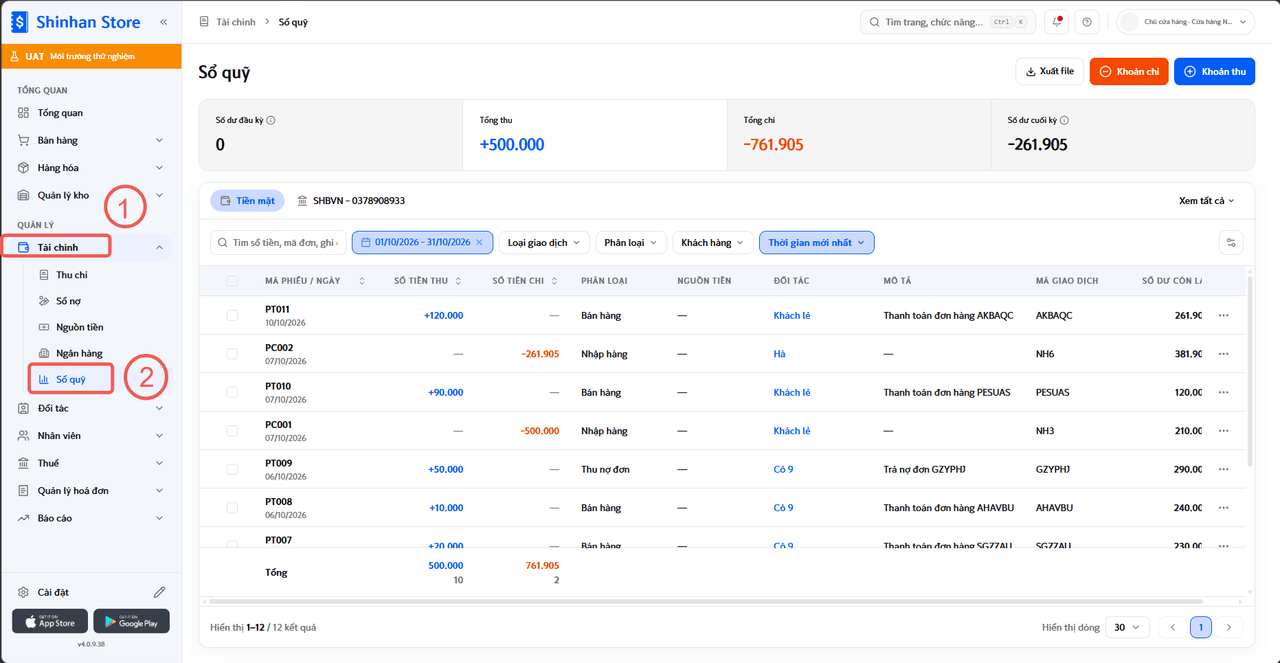Open the help question-mark icon
The image size is (1280, 663).
(x=1087, y=22)
